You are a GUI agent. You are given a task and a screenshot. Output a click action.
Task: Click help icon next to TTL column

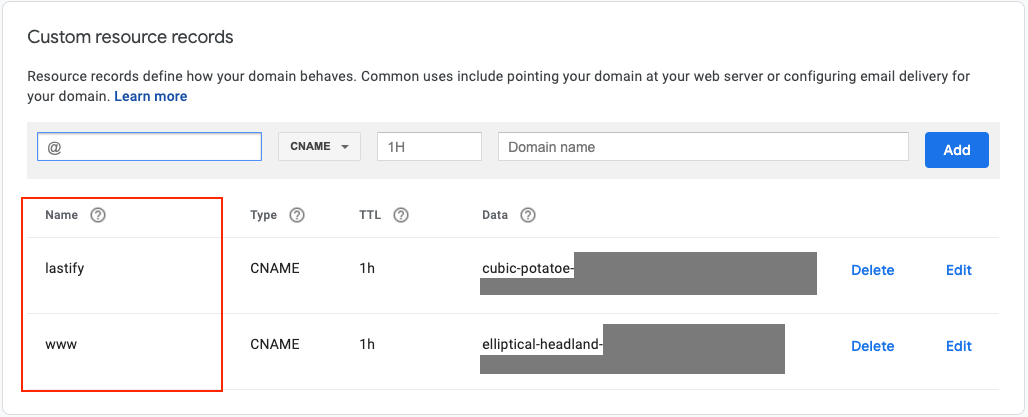401,215
